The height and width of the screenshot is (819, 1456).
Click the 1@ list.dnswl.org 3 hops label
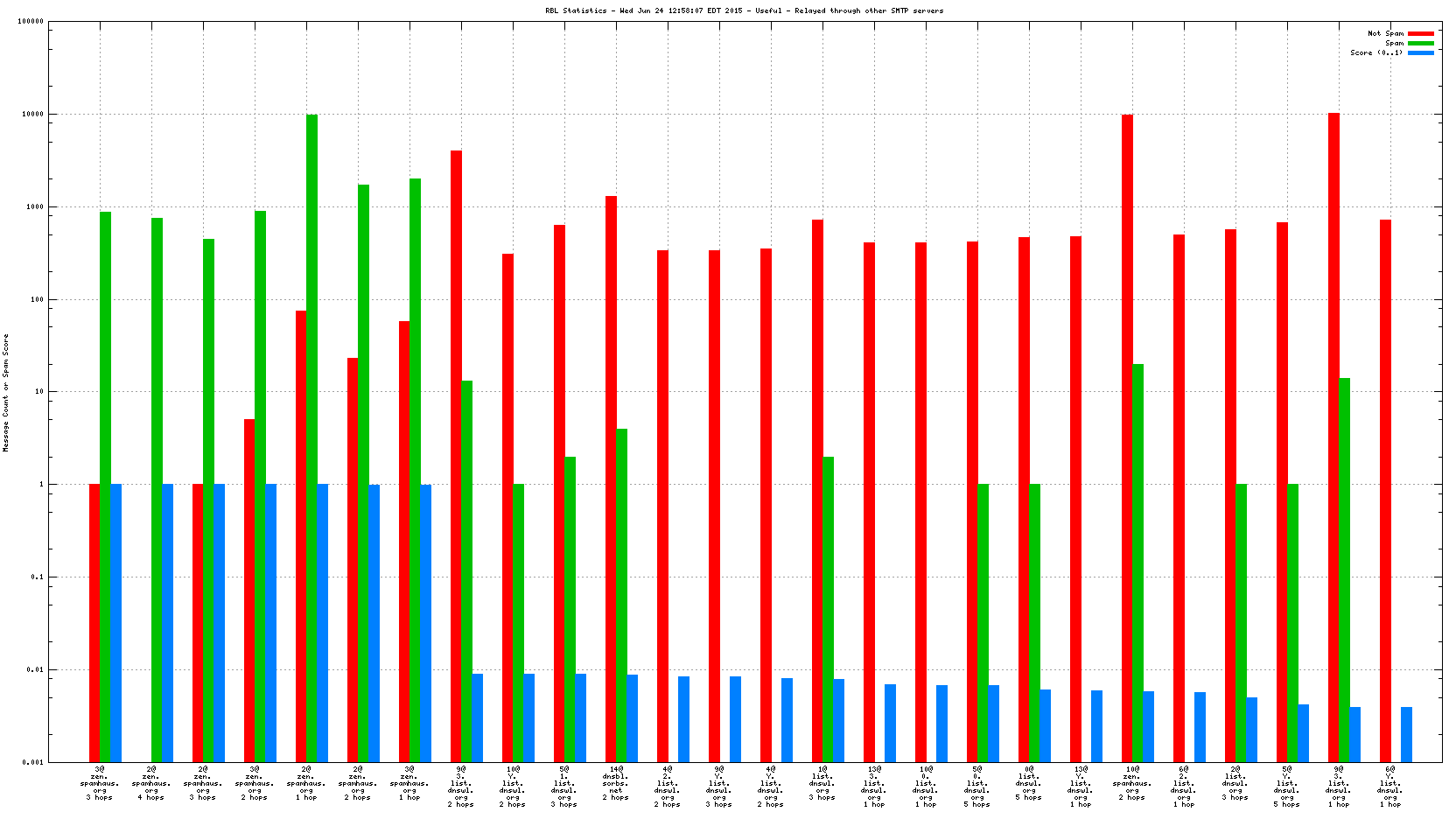pos(822,783)
